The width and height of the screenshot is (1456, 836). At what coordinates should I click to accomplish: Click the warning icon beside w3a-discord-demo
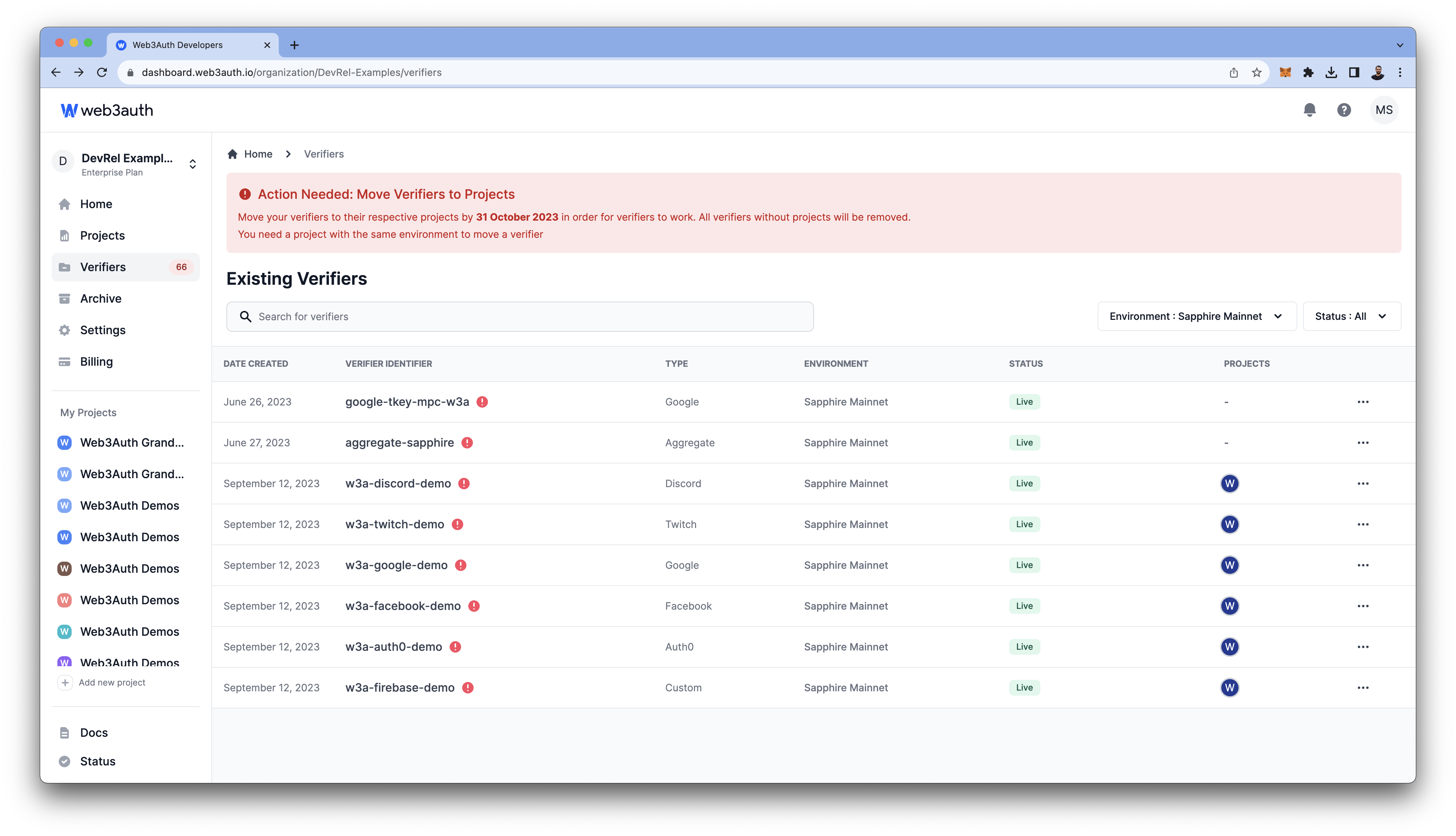click(464, 484)
